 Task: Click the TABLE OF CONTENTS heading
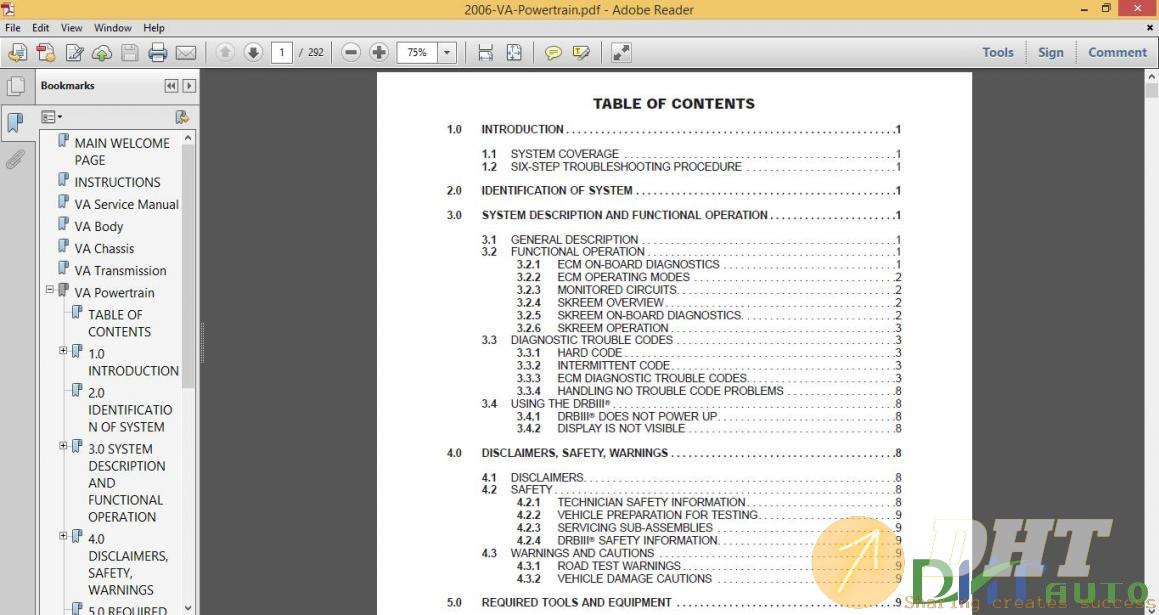point(674,103)
